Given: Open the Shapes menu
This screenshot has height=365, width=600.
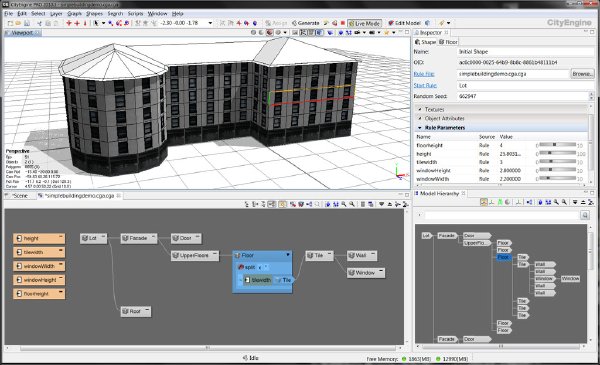Looking at the screenshot, I should (x=94, y=13).
